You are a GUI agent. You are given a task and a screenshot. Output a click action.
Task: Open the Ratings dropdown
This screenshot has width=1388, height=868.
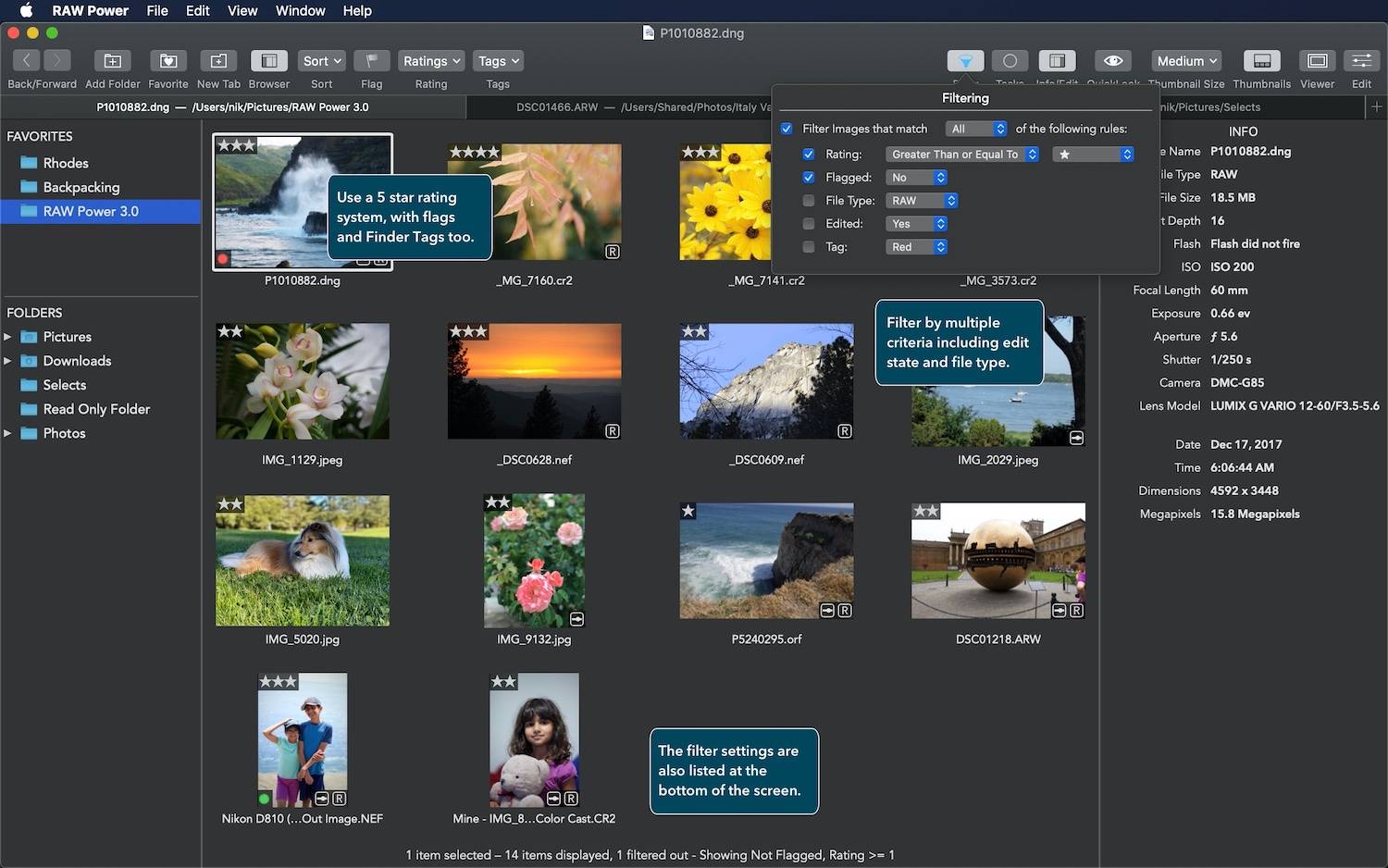coord(431,60)
